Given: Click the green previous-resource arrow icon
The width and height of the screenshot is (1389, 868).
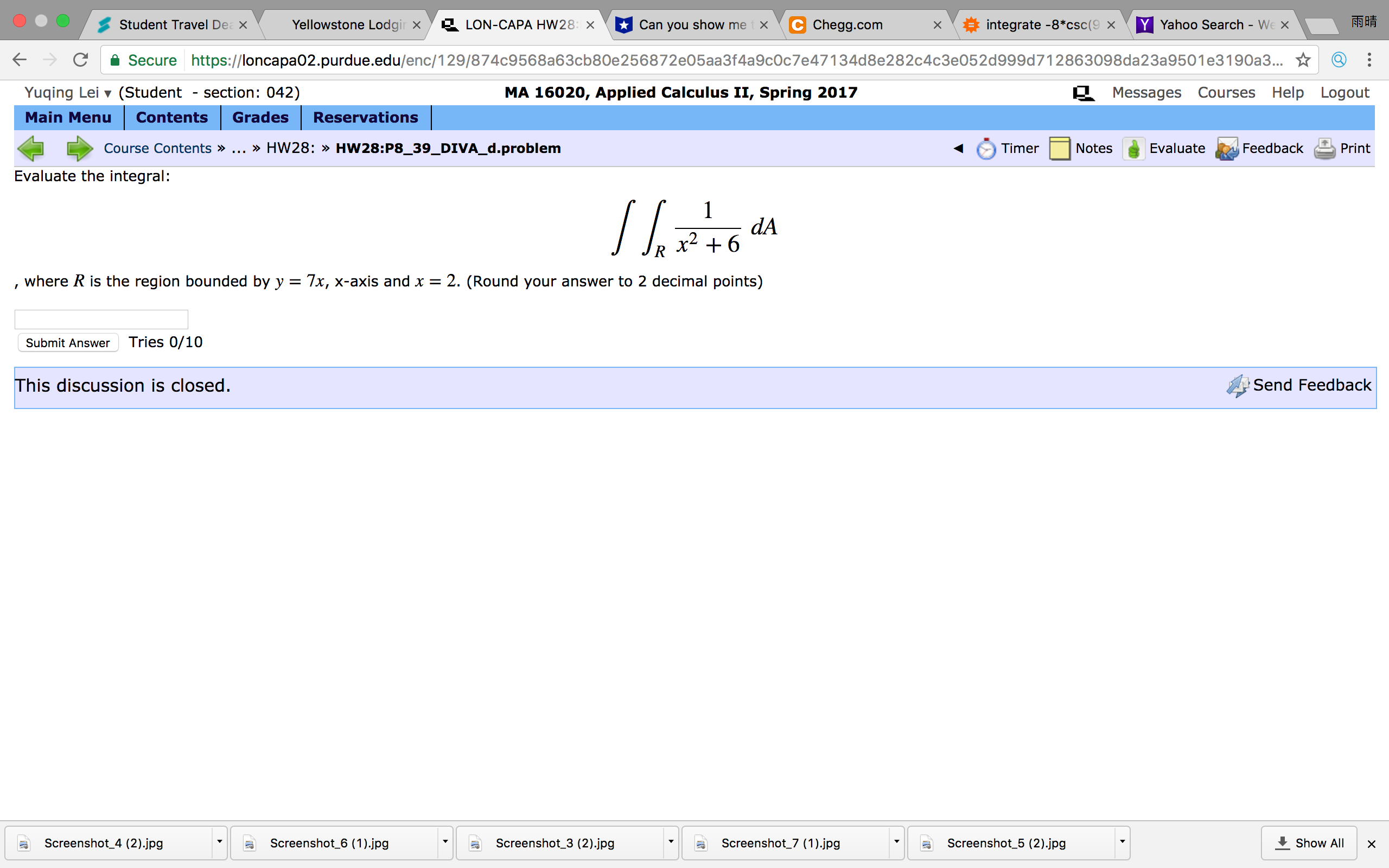Looking at the screenshot, I should click(31, 149).
